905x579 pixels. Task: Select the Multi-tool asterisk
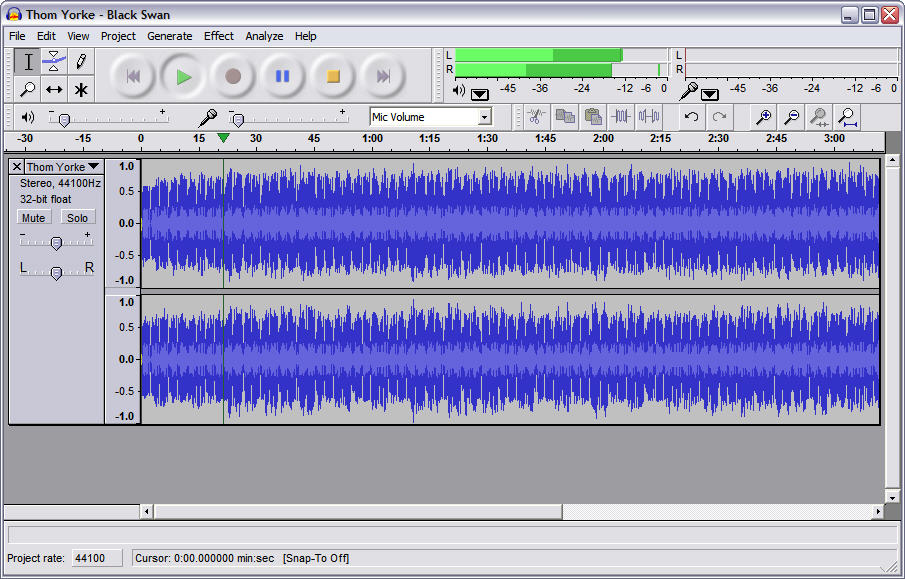point(81,89)
